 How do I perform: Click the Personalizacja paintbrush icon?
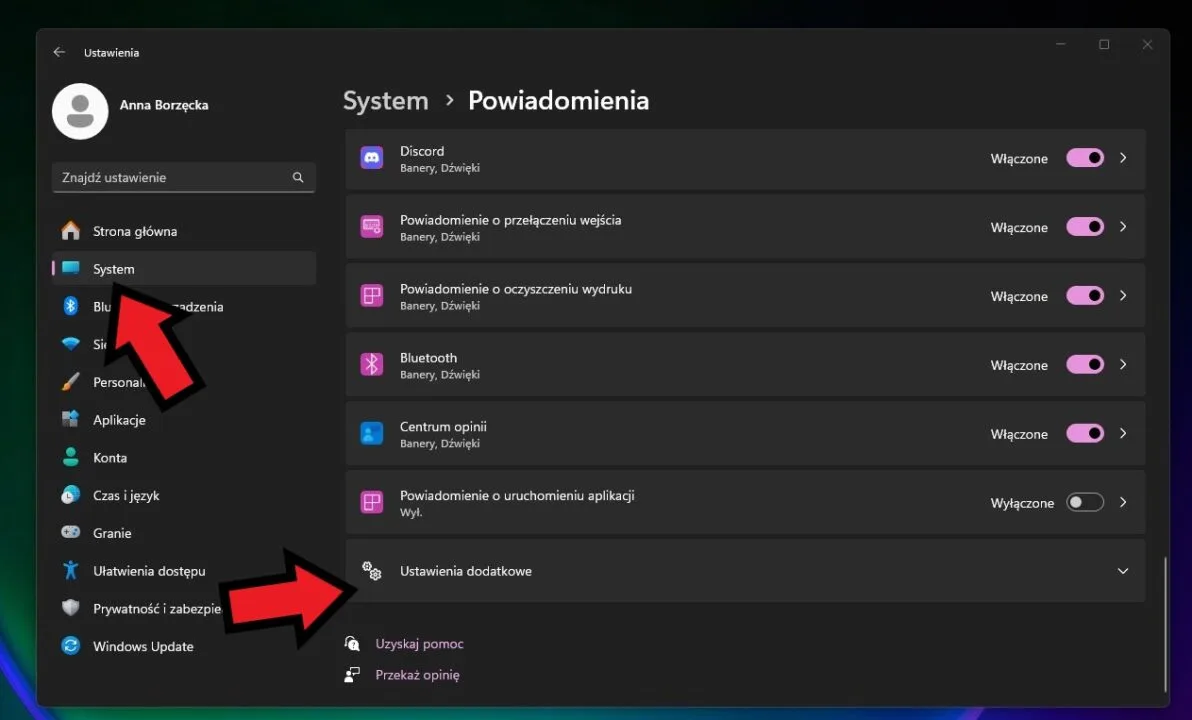click(71, 382)
